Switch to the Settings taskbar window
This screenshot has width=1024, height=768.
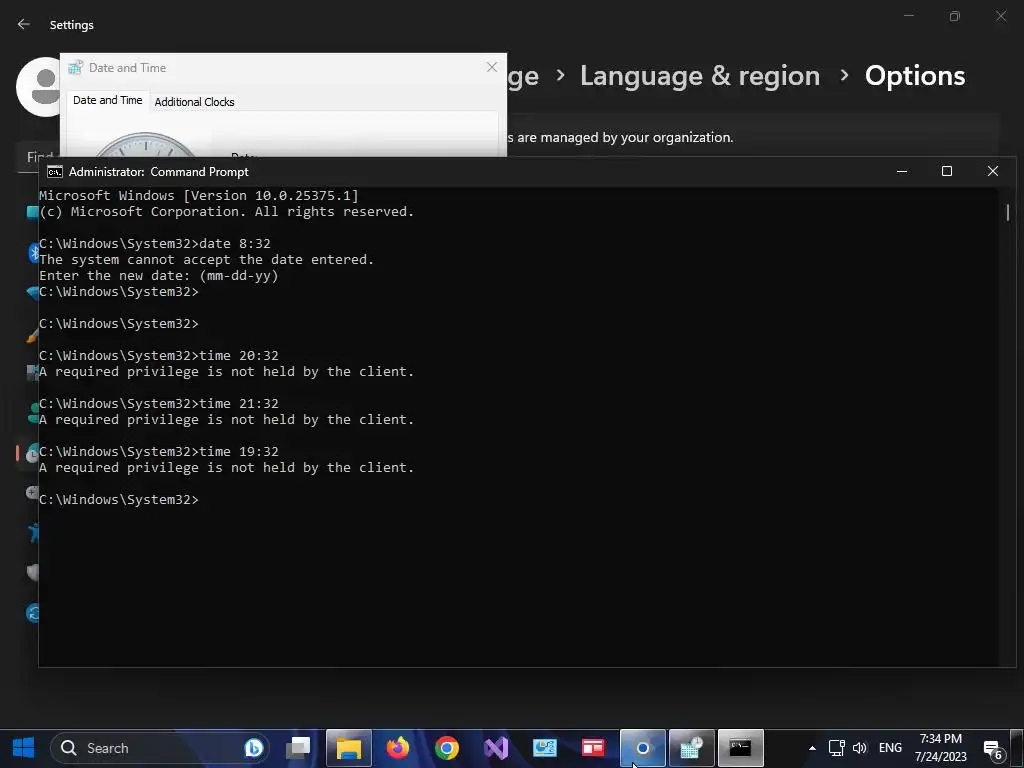[643, 748]
